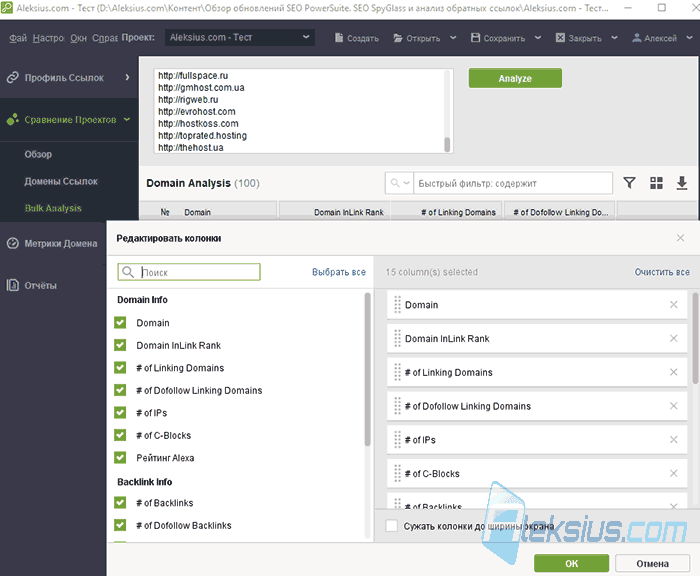Click the Открыть folder icon

click(398, 38)
